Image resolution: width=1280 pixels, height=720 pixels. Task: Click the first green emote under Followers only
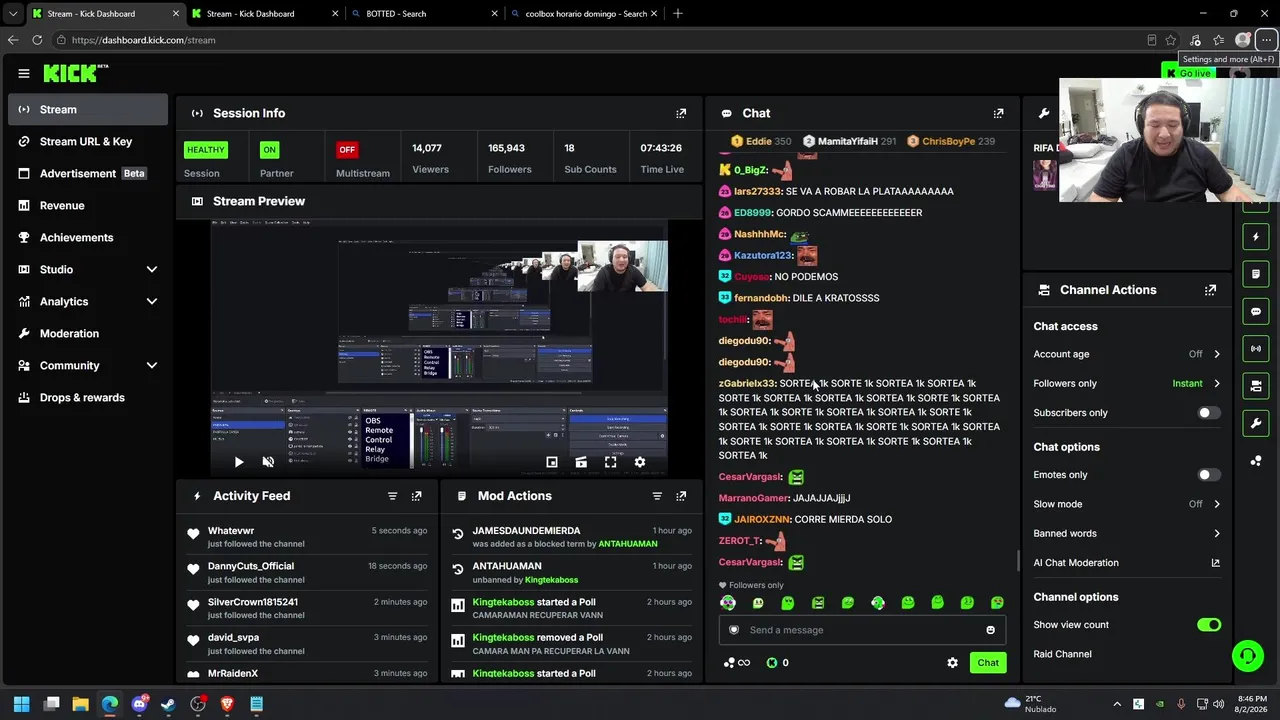728,603
